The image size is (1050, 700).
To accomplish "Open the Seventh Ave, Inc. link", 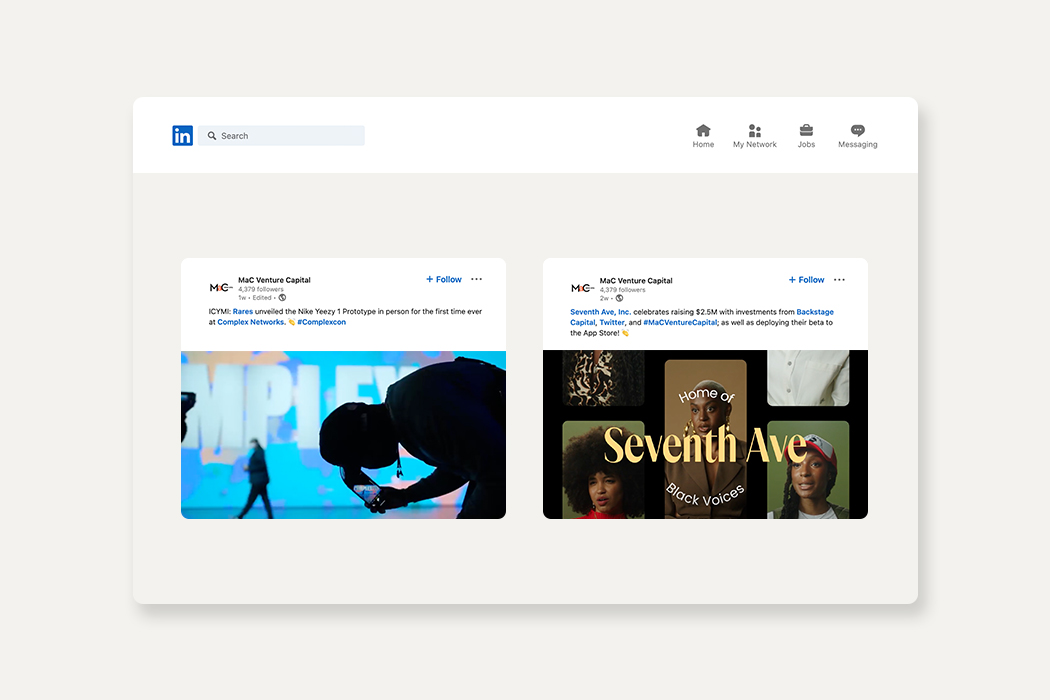I will [601, 312].
